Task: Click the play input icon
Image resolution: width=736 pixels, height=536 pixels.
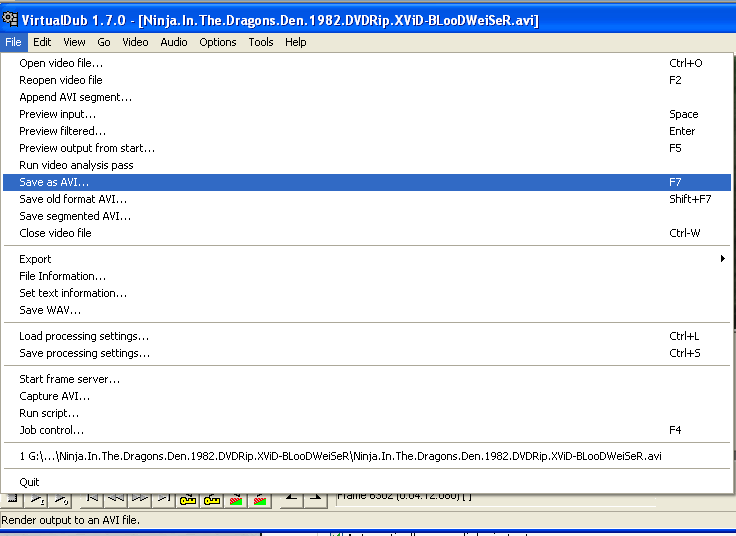Action: 37,500
